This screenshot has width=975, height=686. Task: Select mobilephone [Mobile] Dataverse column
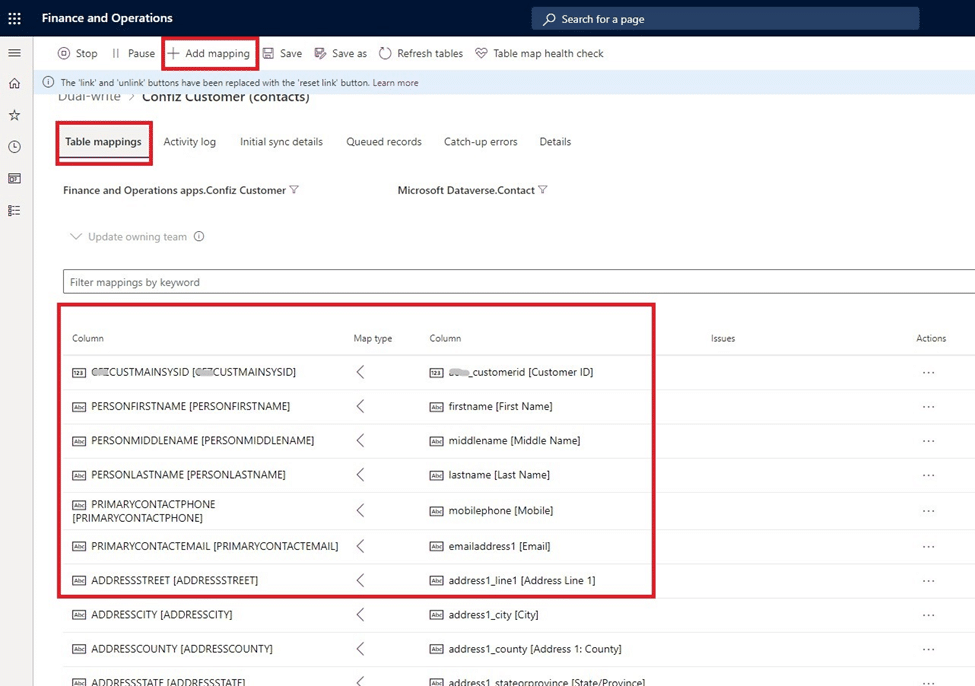click(x=501, y=511)
